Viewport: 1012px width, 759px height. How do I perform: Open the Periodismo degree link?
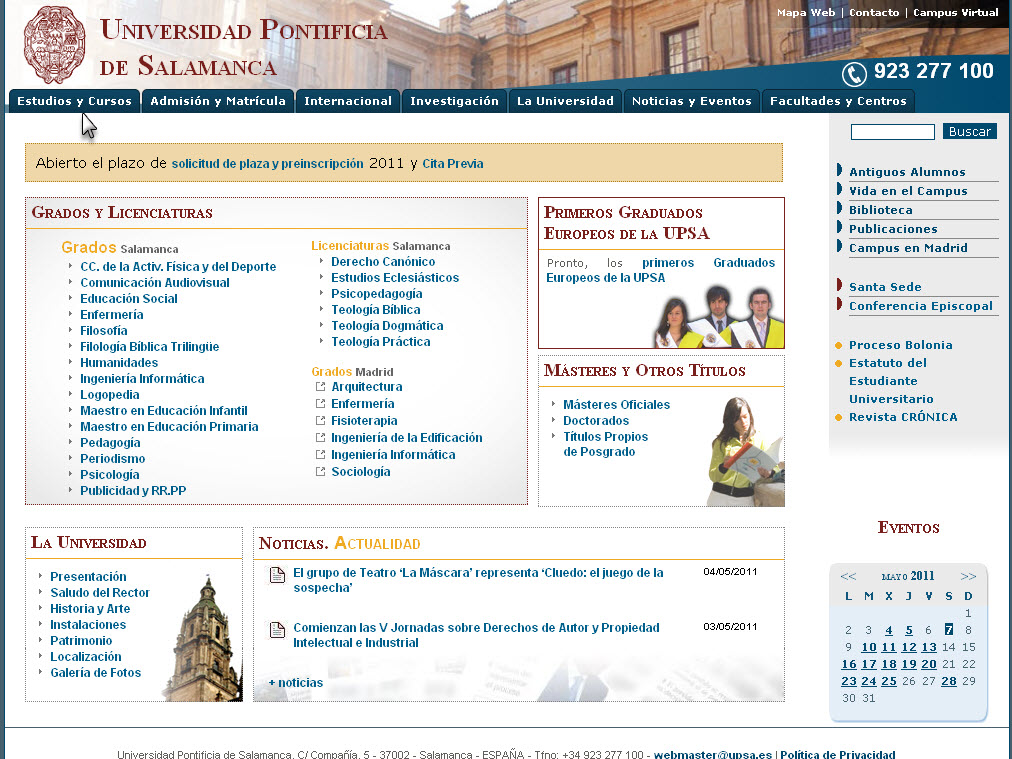coord(112,459)
